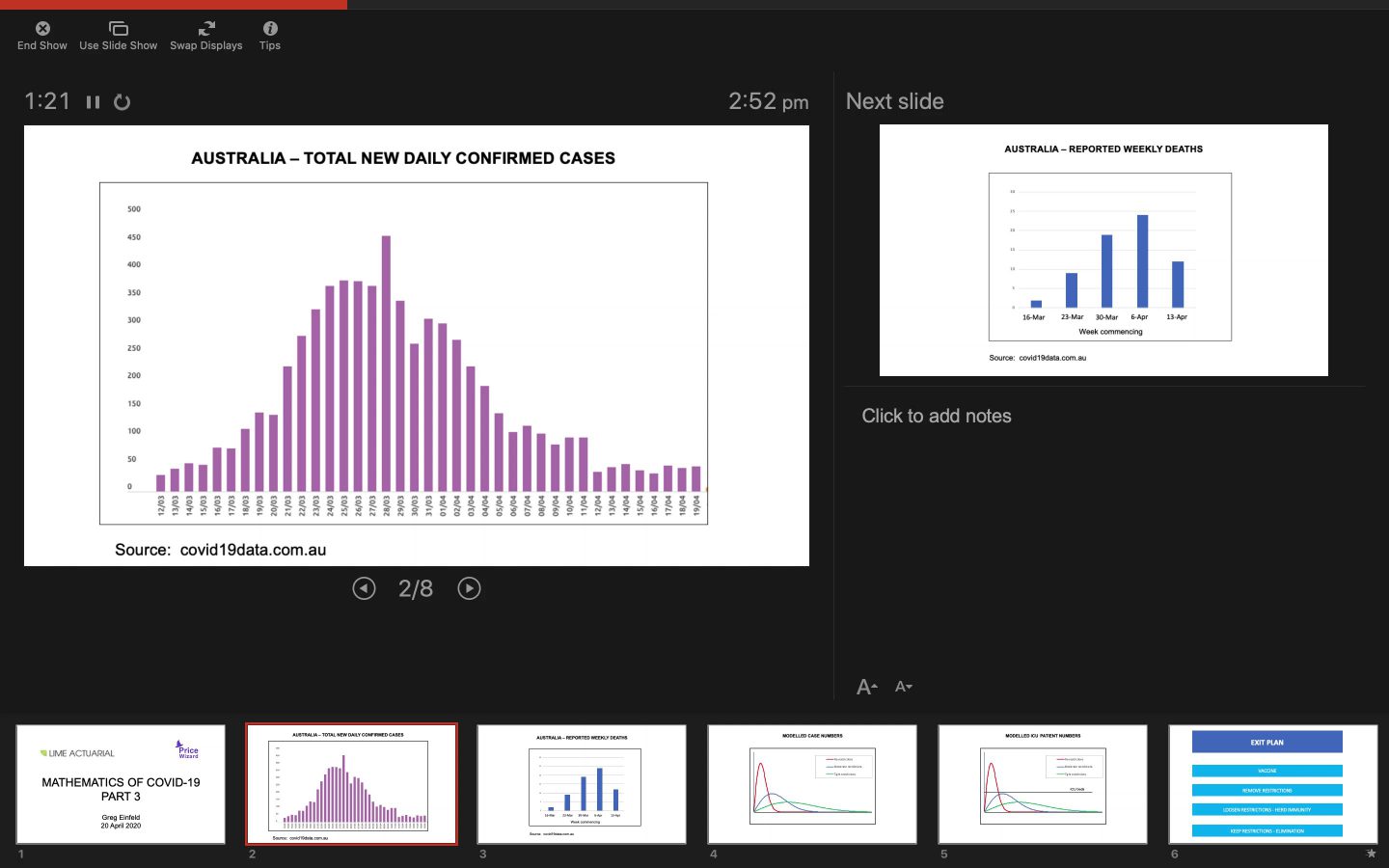Click the red progress bar at top

point(174,4)
